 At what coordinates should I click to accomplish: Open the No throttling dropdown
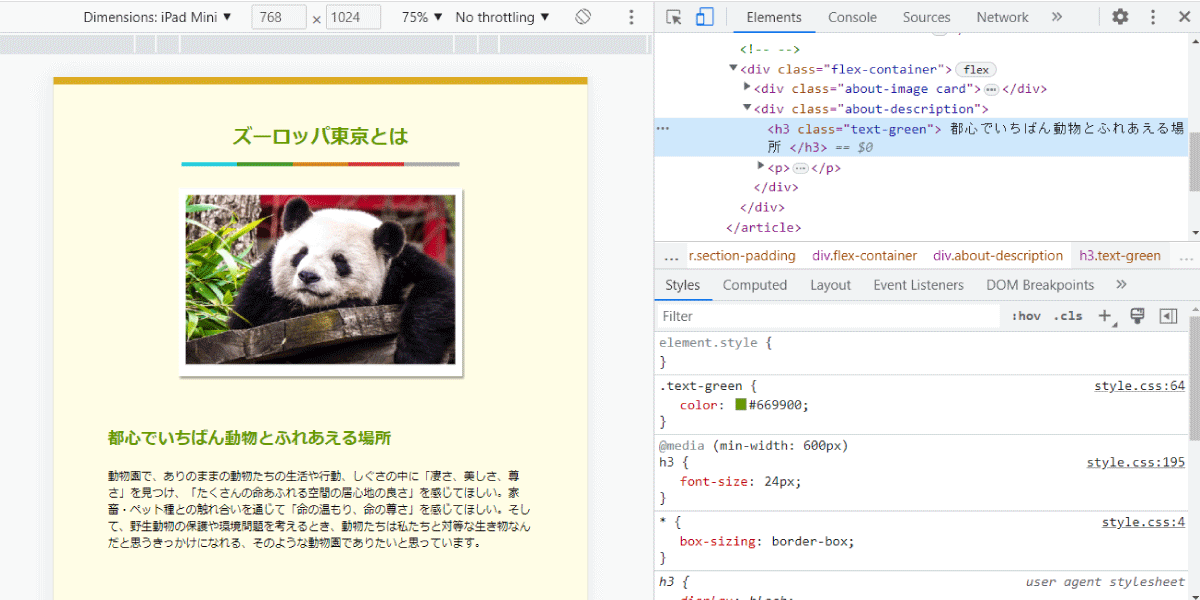[x=502, y=17]
